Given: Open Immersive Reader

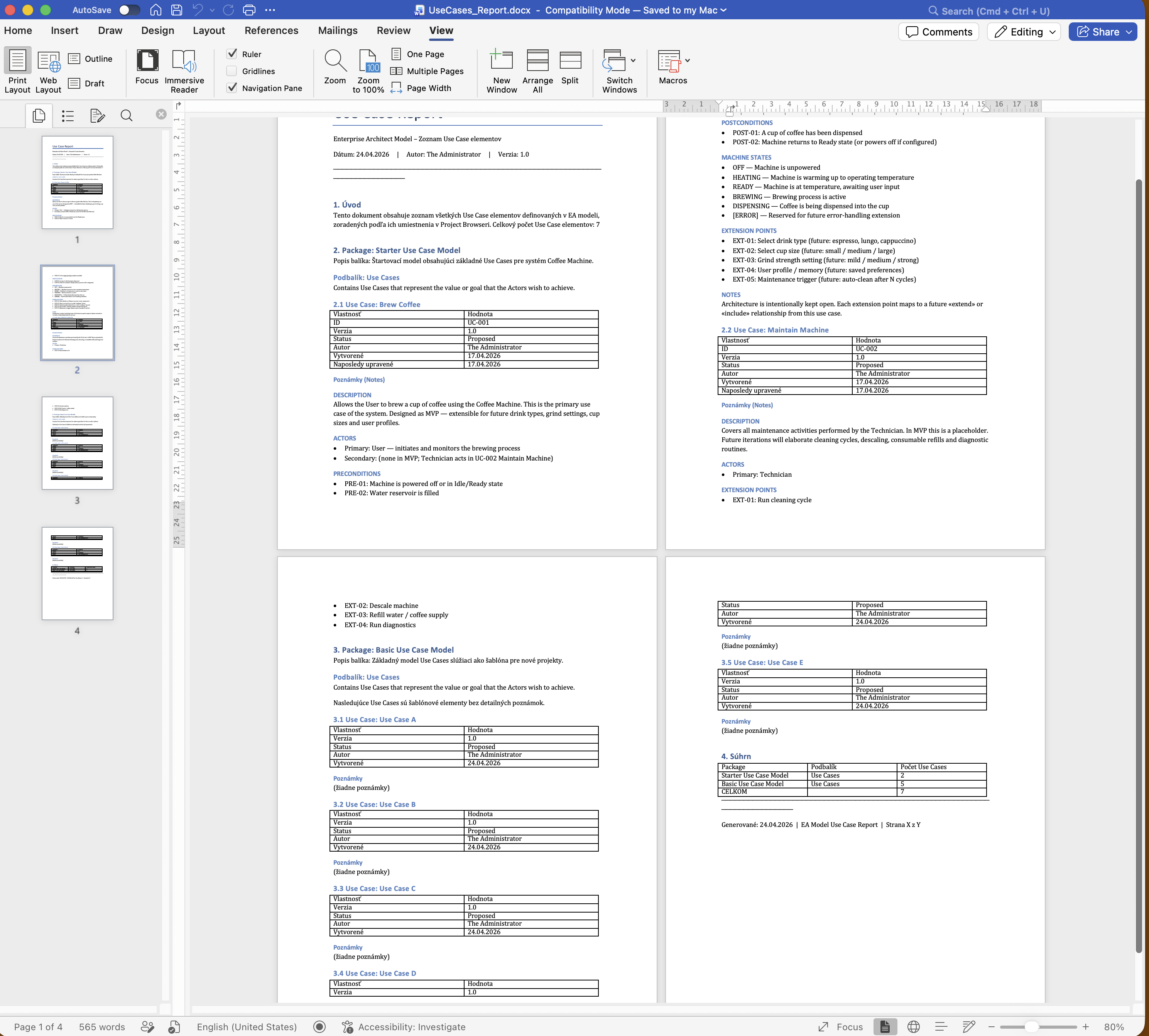Looking at the screenshot, I should click(184, 71).
